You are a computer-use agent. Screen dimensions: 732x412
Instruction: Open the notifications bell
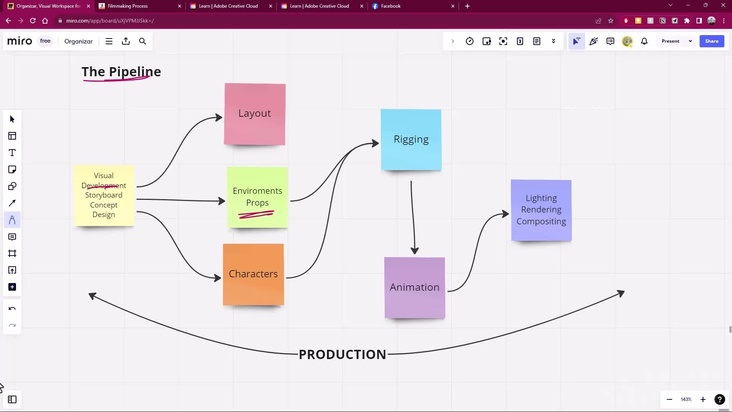pos(644,41)
